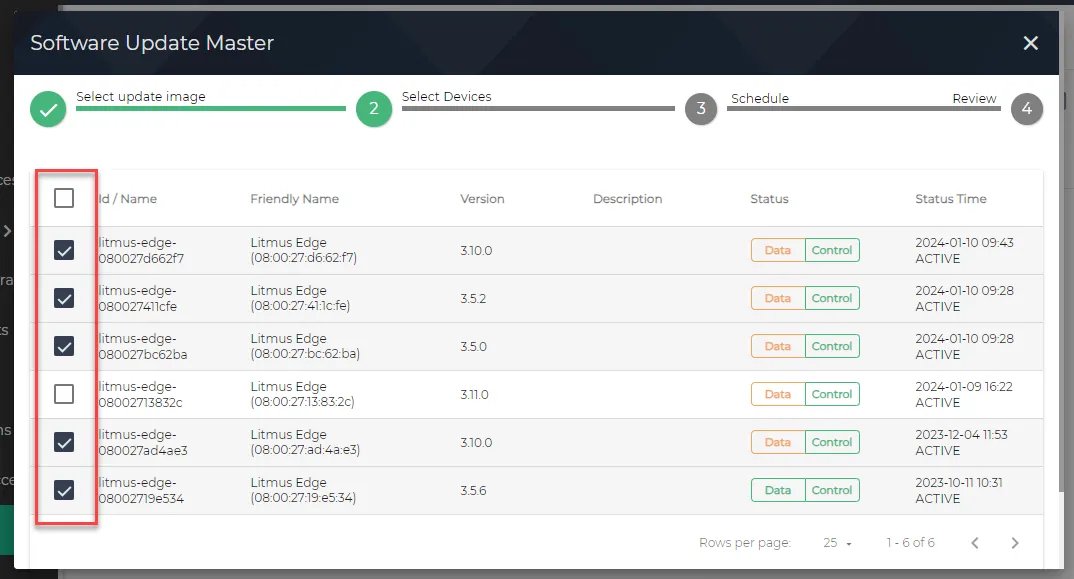Uncheck device litmus-edge-080027d662f7
This screenshot has width=1074, height=579.
[64, 250]
